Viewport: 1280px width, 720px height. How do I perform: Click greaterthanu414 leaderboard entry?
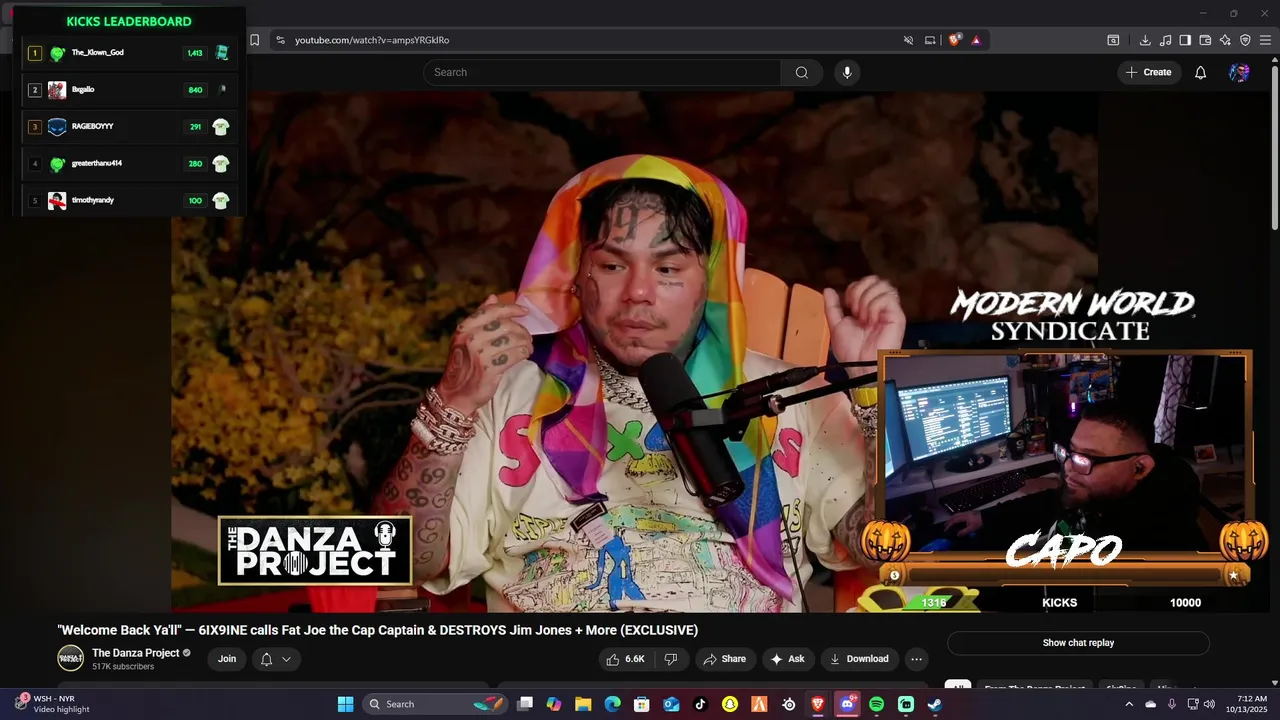[x=130, y=164]
